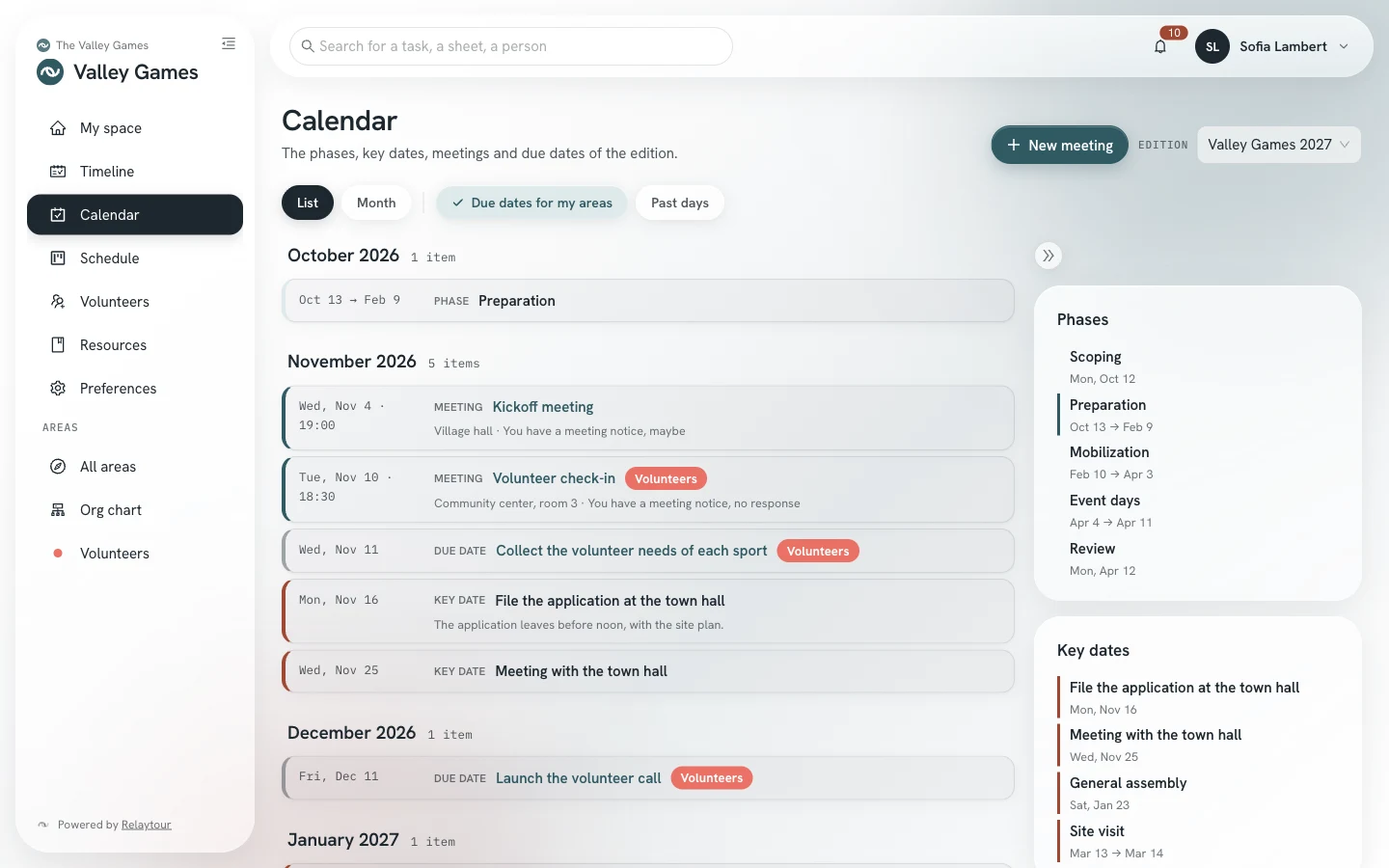The image size is (1389, 868).
Task: Open the notifications bell
Action: [x=1160, y=46]
